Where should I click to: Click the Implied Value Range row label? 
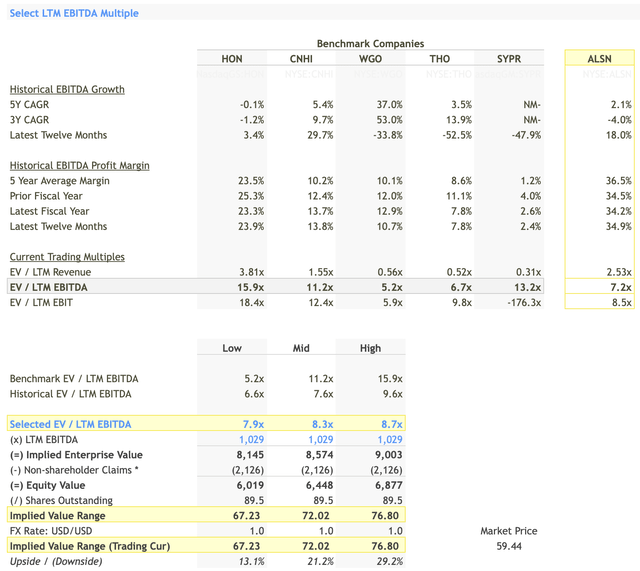tap(58, 516)
